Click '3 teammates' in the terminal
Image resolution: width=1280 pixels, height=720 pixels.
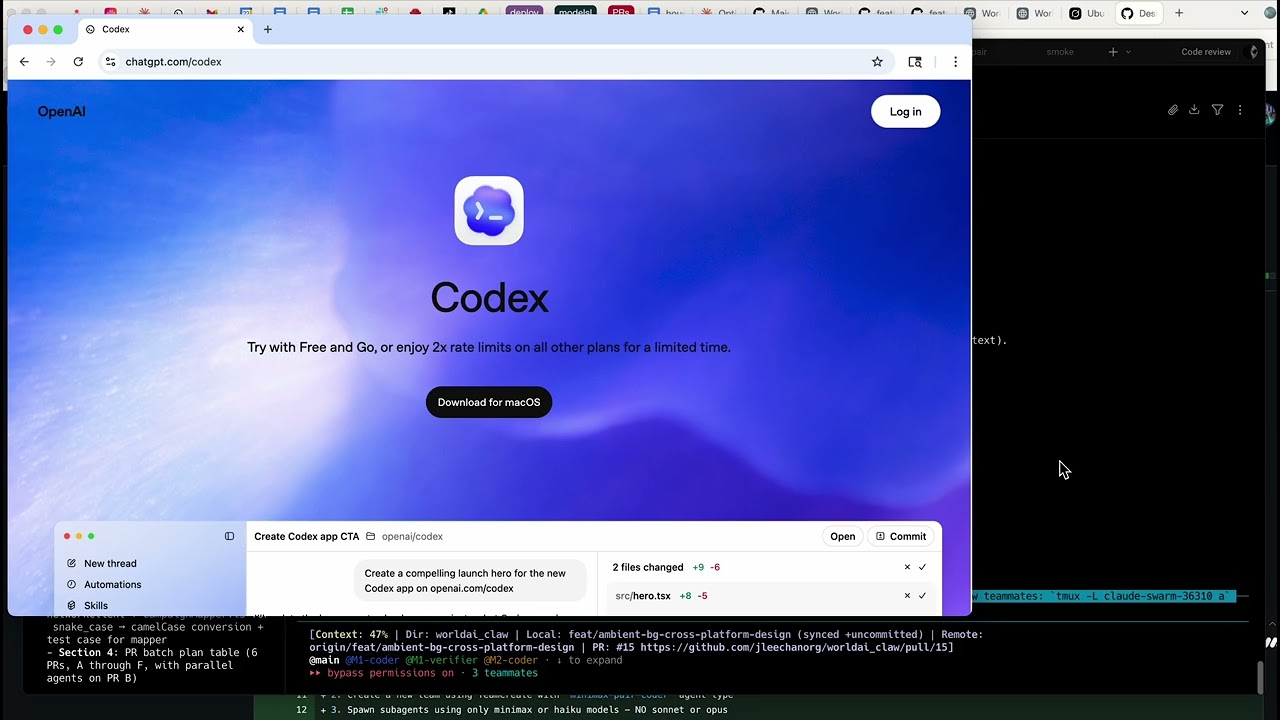click(x=504, y=673)
